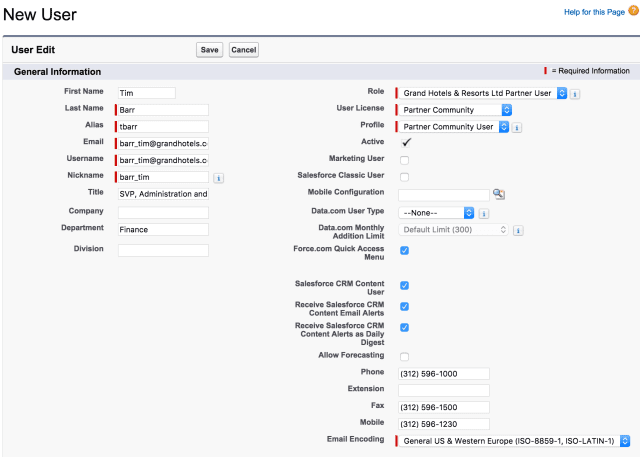The image size is (640, 457).
Task: Open the Mobile Configuration lookup icon
Action: point(499,194)
